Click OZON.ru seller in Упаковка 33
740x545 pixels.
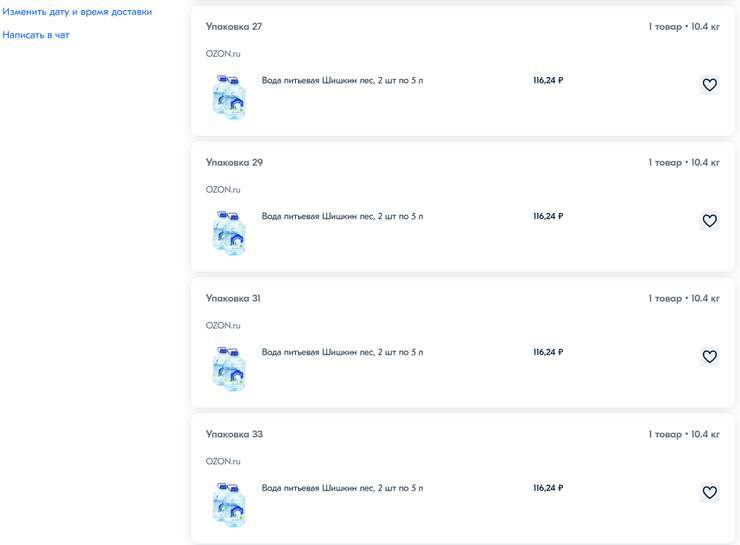point(223,462)
